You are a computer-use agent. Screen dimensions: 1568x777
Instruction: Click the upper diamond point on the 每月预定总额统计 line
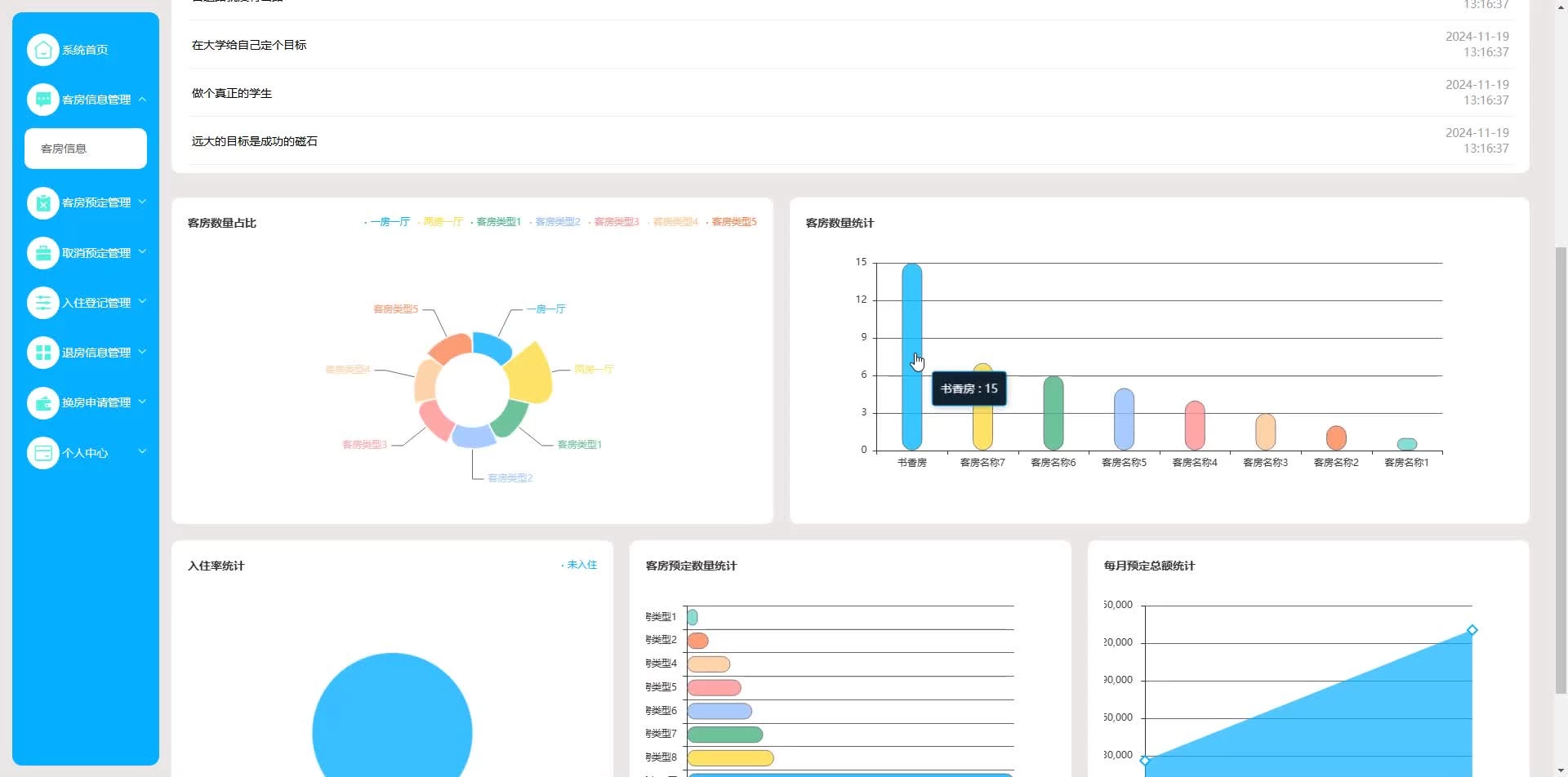1472,630
